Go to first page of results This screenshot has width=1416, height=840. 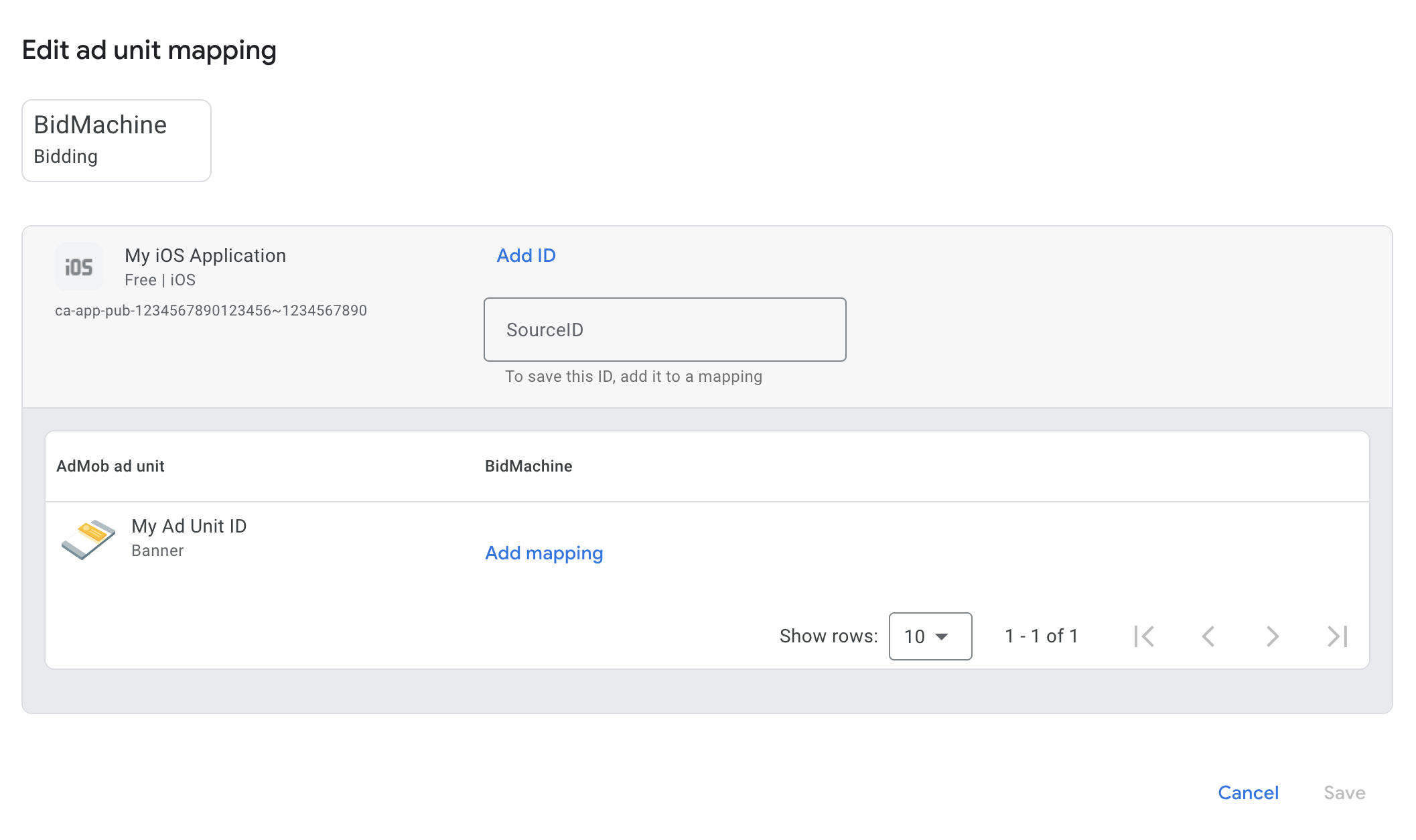tap(1144, 636)
